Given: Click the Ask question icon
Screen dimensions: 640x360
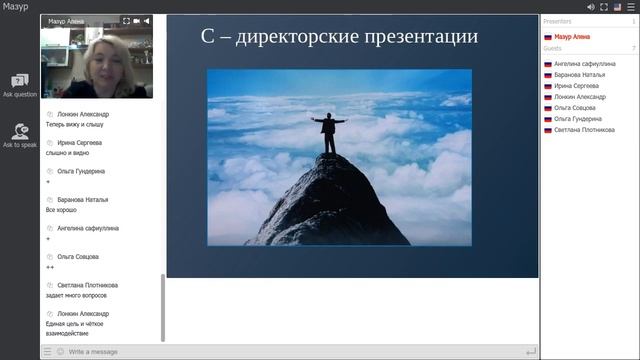Looking at the screenshot, I should click(20, 81).
